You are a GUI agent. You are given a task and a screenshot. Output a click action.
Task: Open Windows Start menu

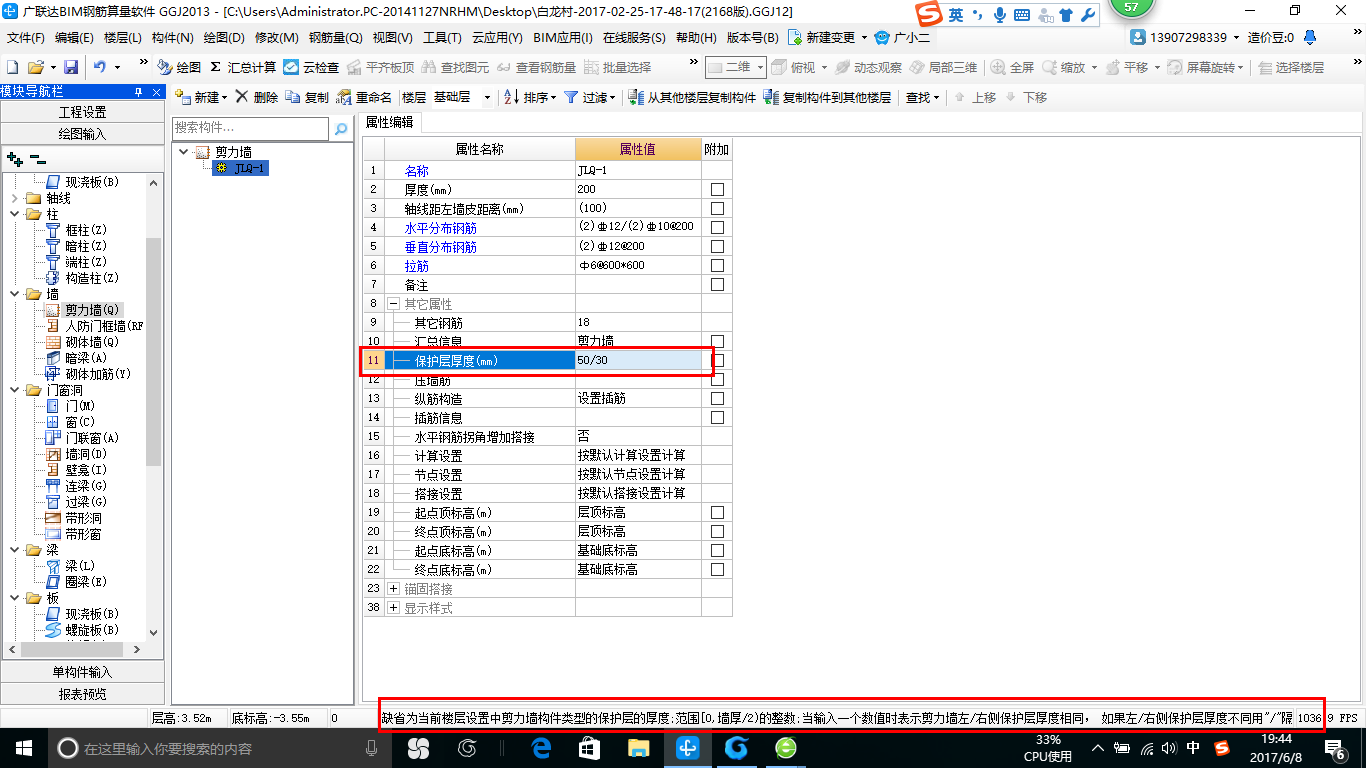(22, 748)
